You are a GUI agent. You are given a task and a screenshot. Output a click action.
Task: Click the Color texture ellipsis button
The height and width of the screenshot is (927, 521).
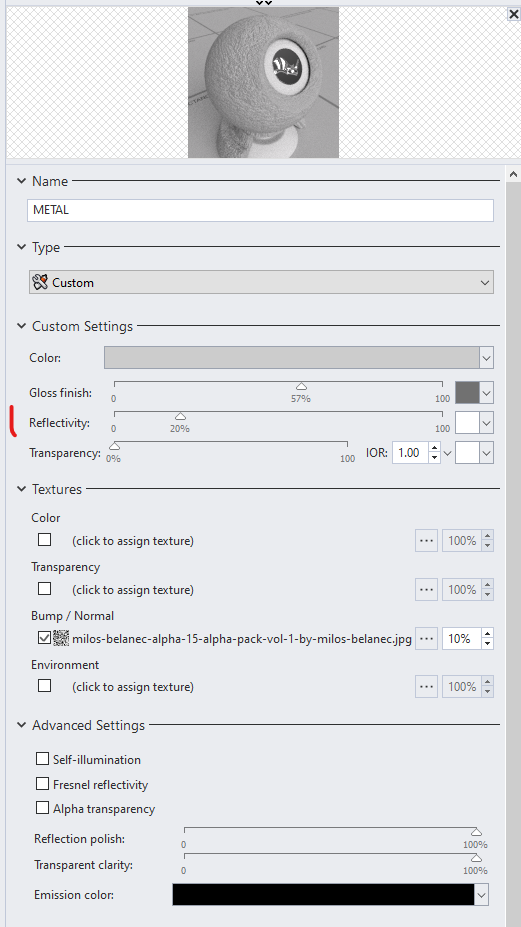point(426,540)
